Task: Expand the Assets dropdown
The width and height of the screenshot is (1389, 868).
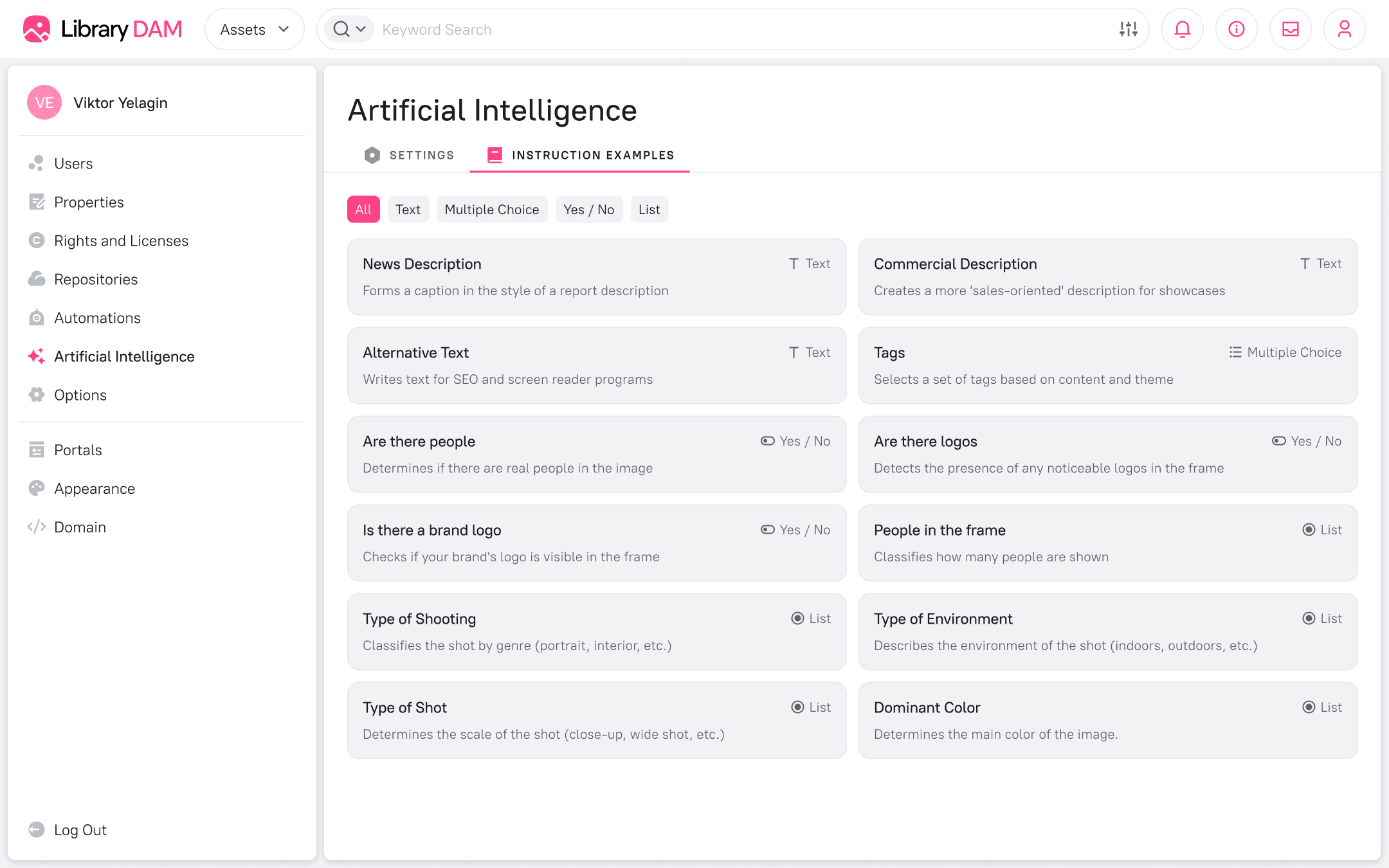Action: point(254,30)
